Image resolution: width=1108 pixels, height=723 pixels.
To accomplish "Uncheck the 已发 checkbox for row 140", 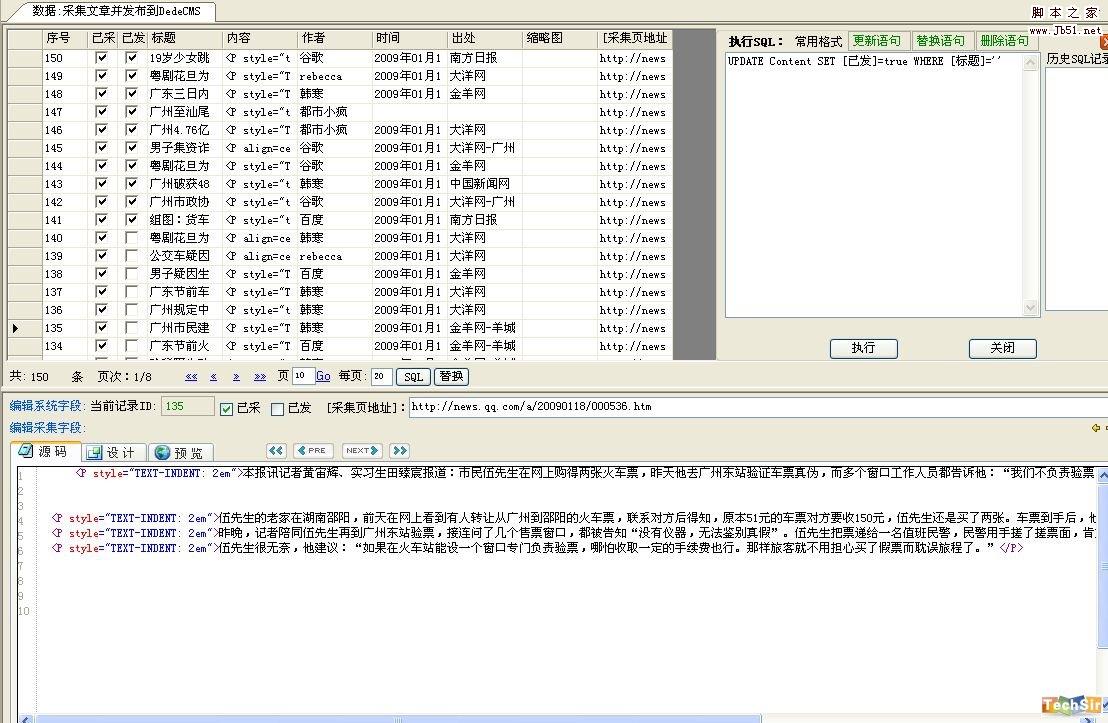I will coord(132,238).
